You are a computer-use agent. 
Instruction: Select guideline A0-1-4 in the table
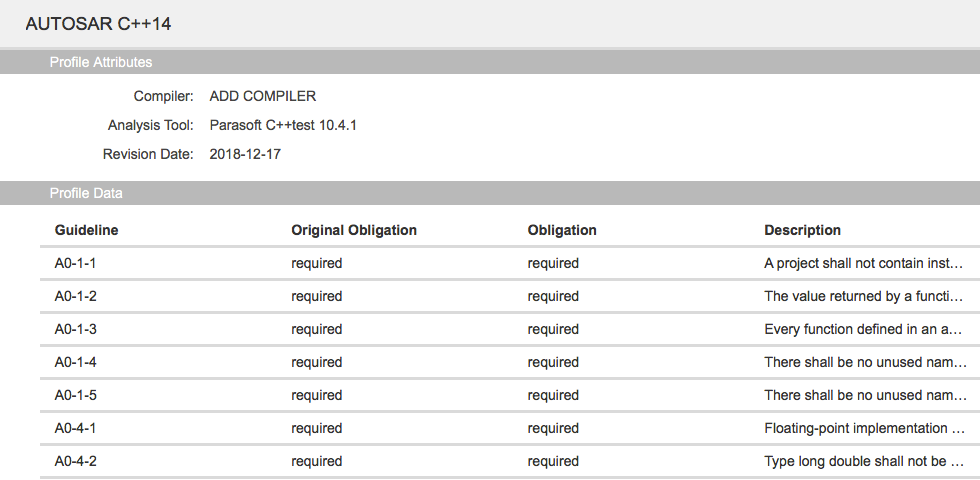(510, 362)
